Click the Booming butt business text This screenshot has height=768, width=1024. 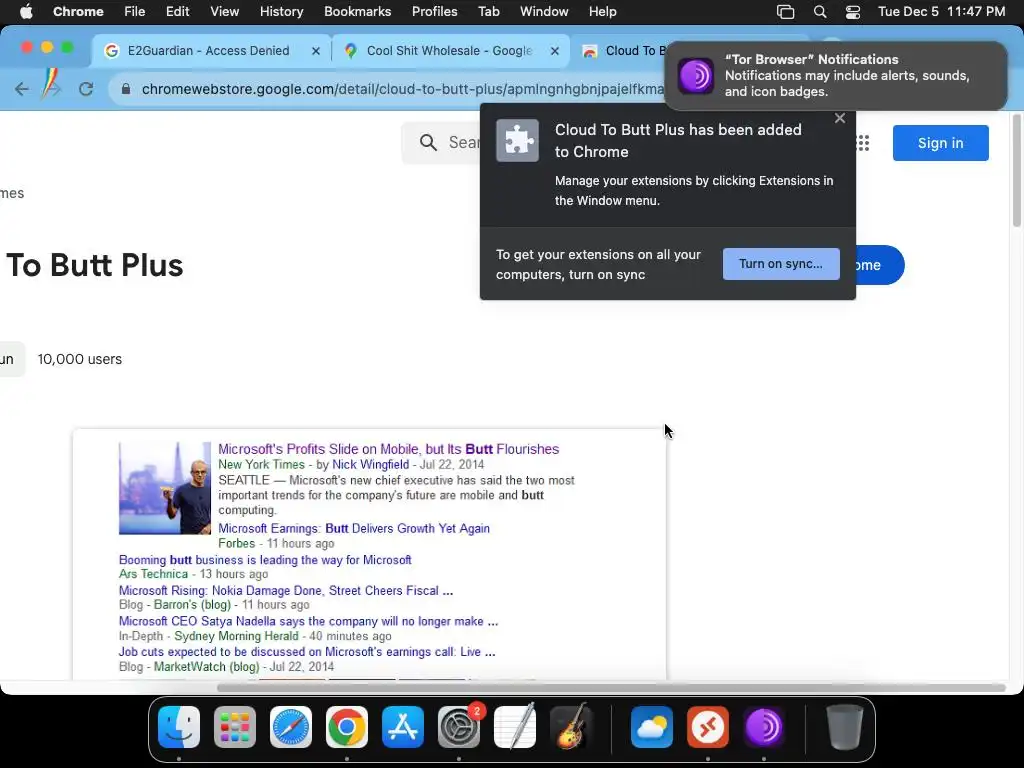[x=265, y=560]
